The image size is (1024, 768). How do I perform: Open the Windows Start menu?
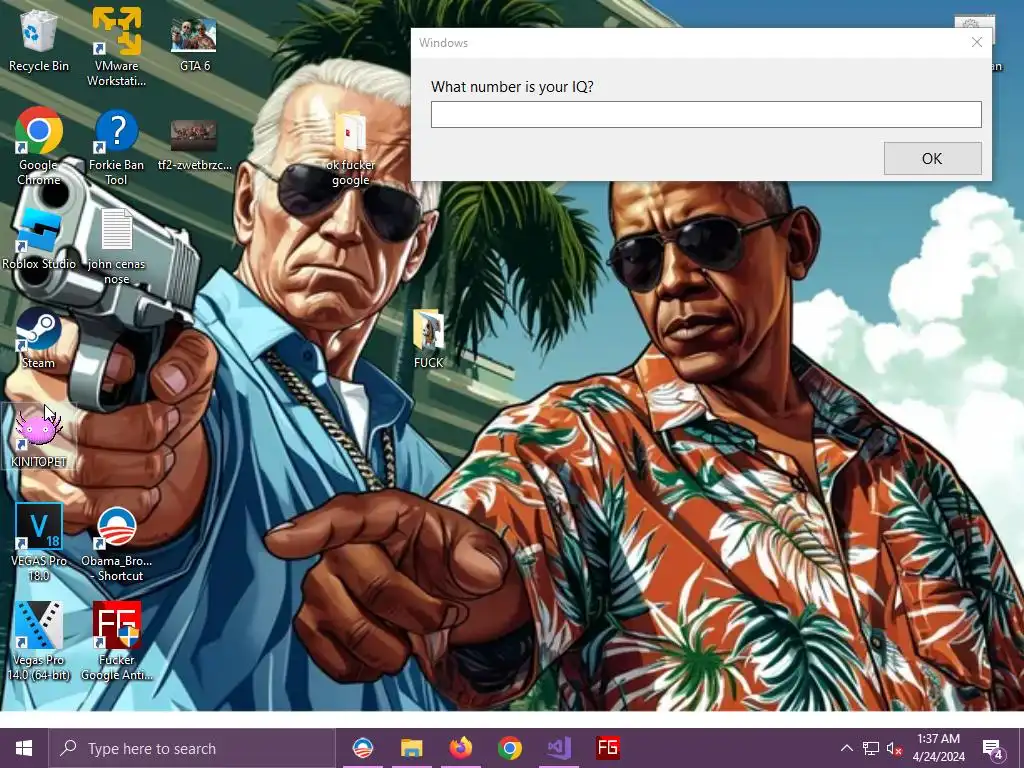(x=24, y=748)
